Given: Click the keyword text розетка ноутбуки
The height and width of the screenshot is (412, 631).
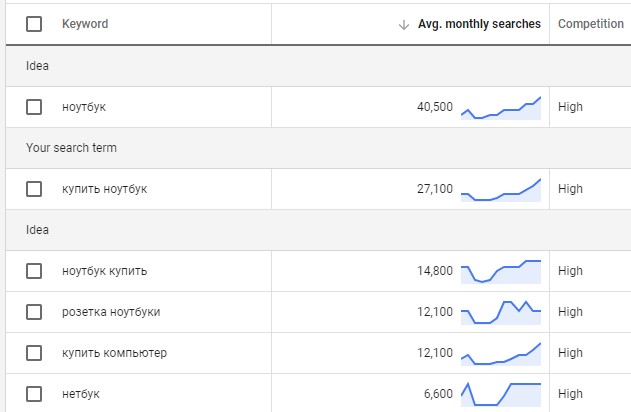Looking at the screenshot, I should tap(110, 312).
